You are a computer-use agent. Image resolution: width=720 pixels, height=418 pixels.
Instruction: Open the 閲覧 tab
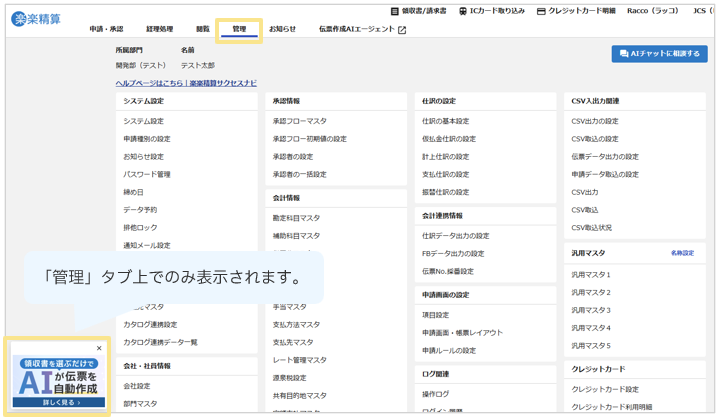[203, 29]
